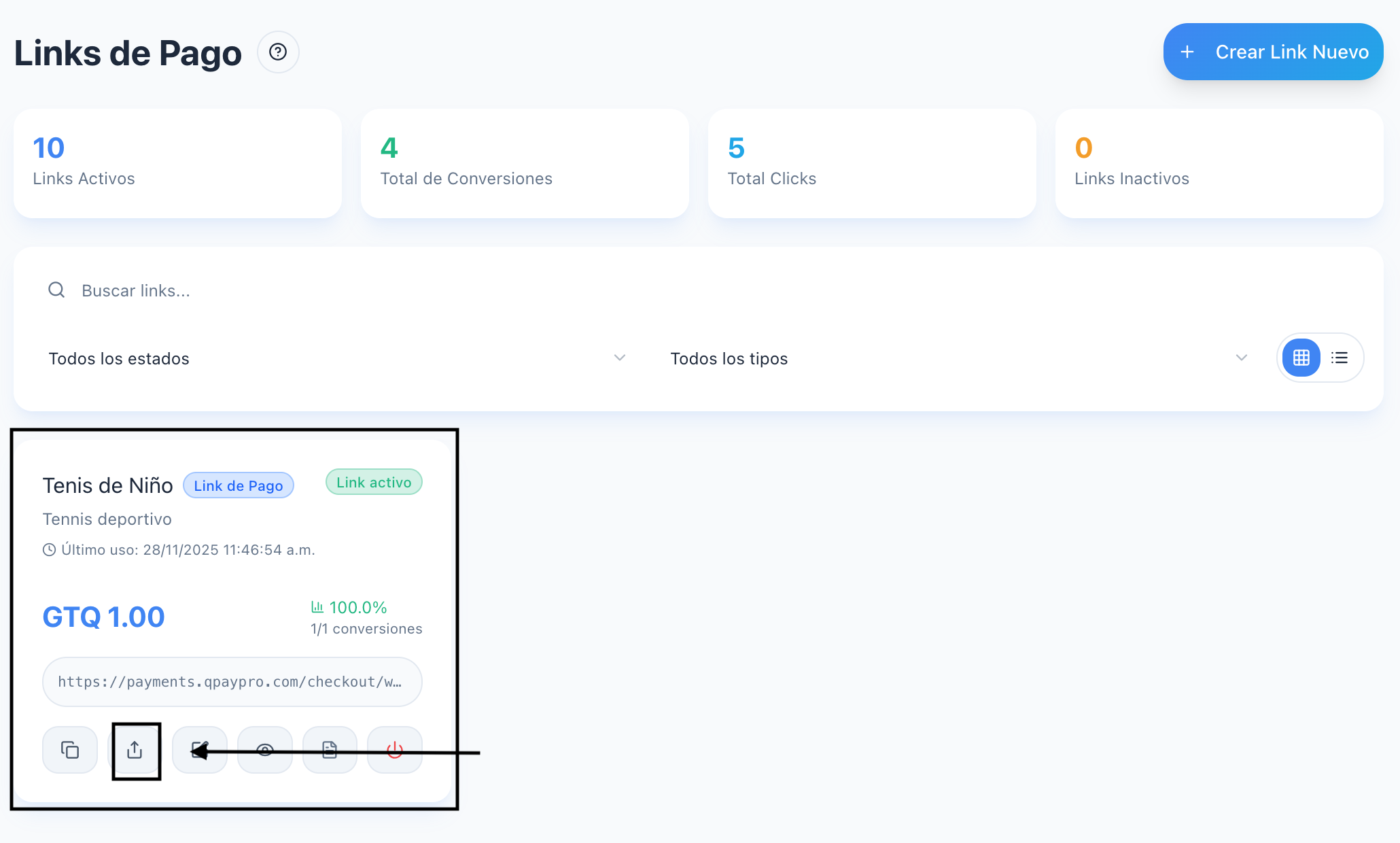Click the Link activo status badge

[374, 482]
